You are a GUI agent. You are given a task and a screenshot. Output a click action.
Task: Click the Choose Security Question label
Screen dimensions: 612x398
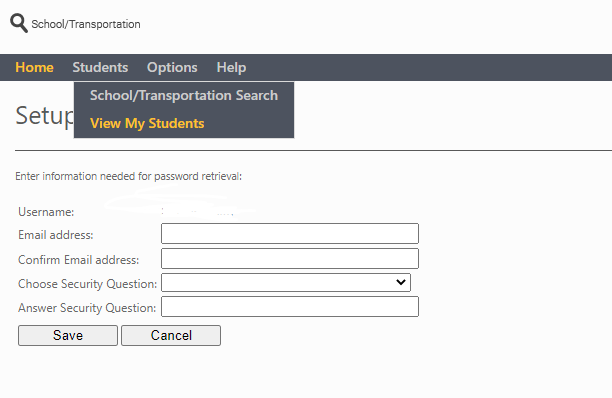point(87,284)
